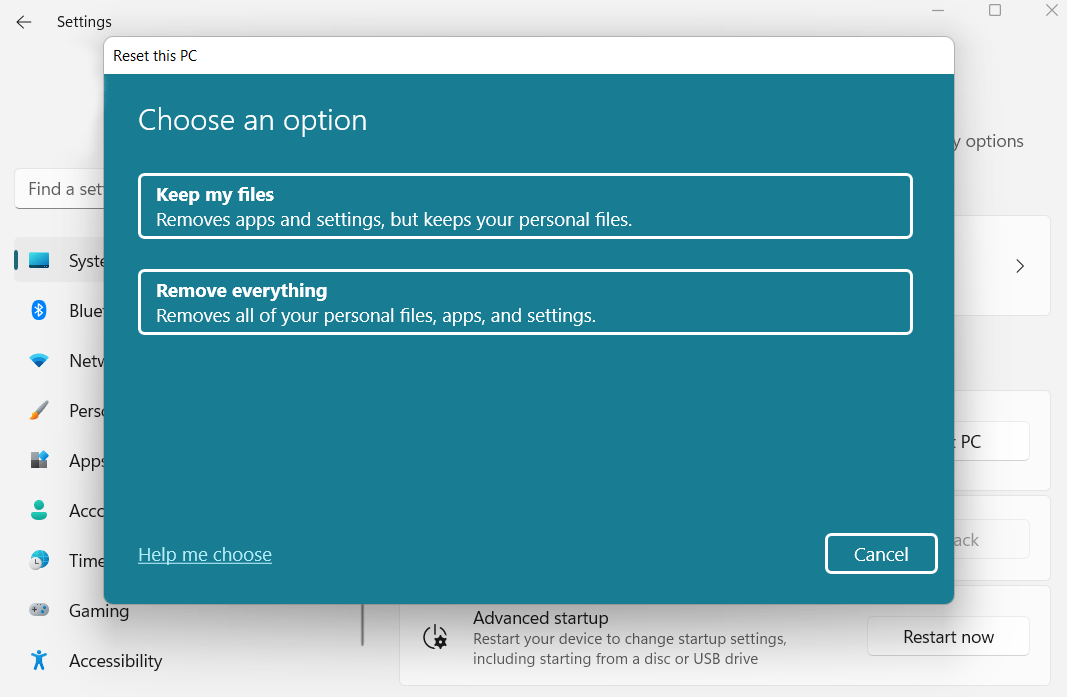Click the System icon in sidebar
Image resolution: width=1067 pixels, height=697 pixels.
[x=39, y=260]
